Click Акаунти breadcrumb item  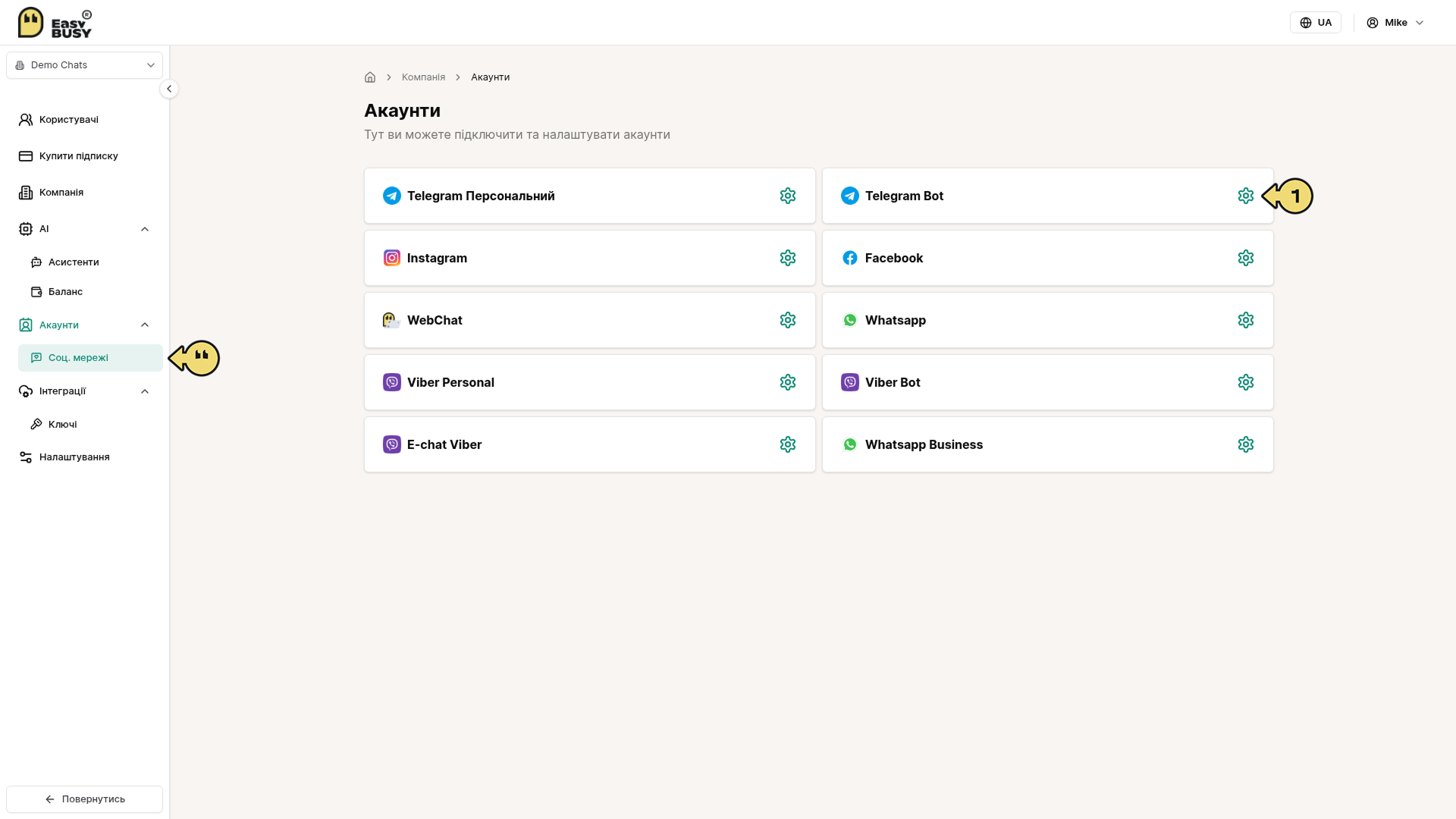tap(490, 77)
